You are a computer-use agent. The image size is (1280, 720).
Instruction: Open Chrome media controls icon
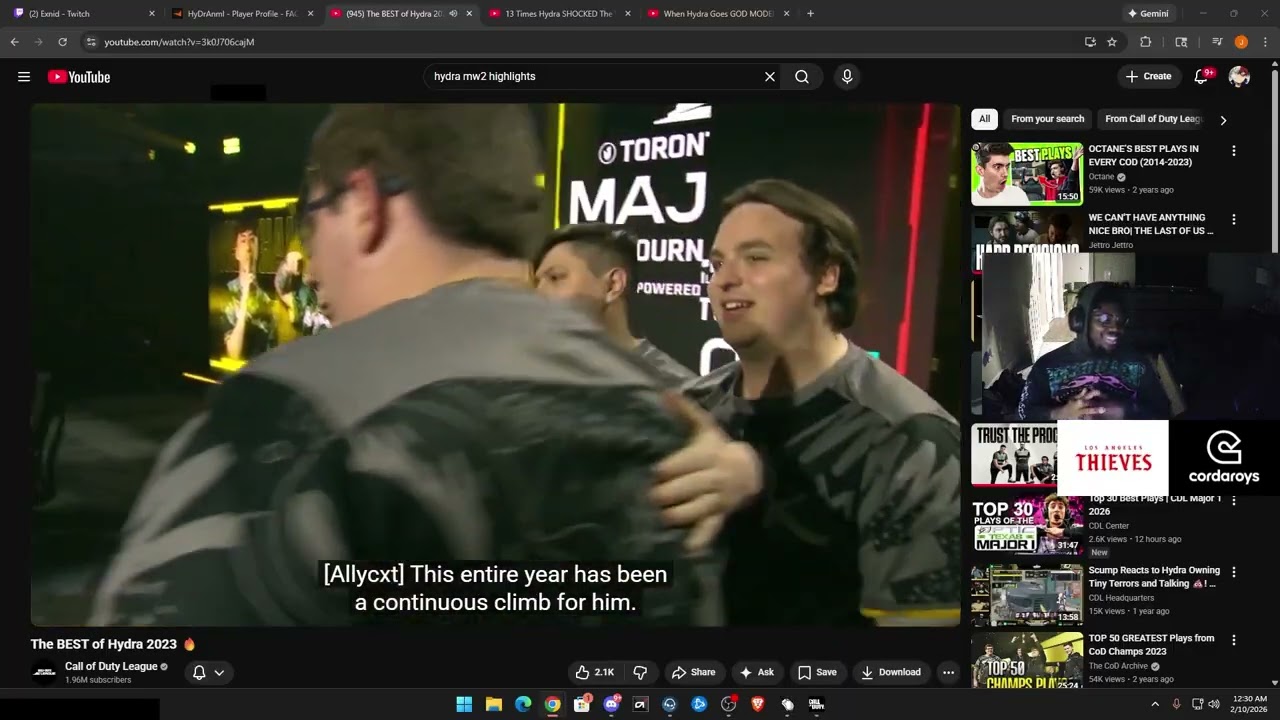tap(1217, 42)
